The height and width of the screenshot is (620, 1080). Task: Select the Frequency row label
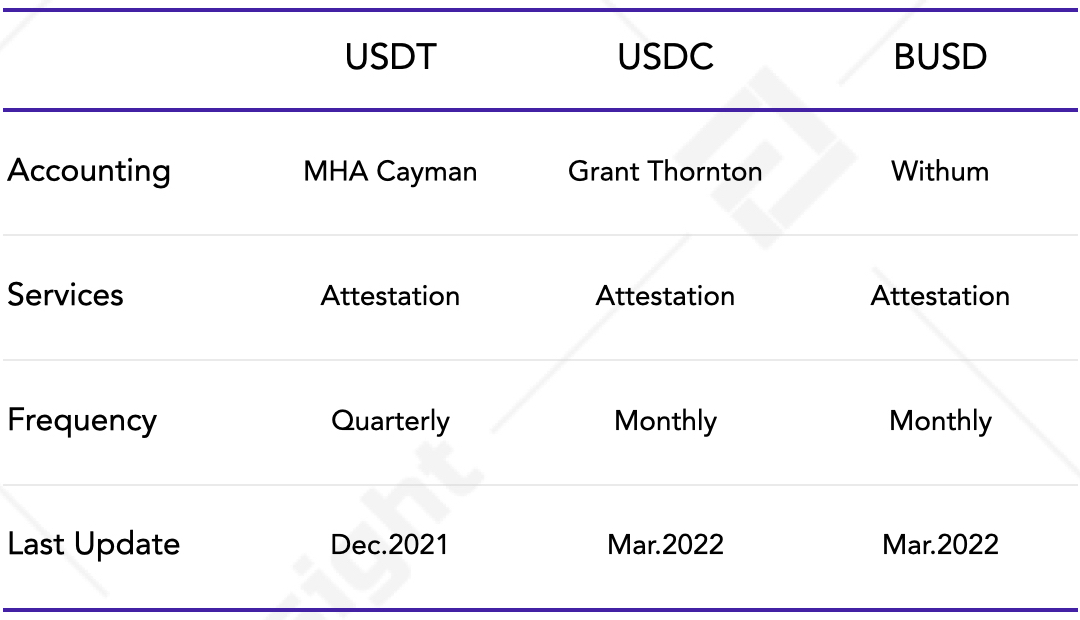pyautogui.click(x=82, y=420)
